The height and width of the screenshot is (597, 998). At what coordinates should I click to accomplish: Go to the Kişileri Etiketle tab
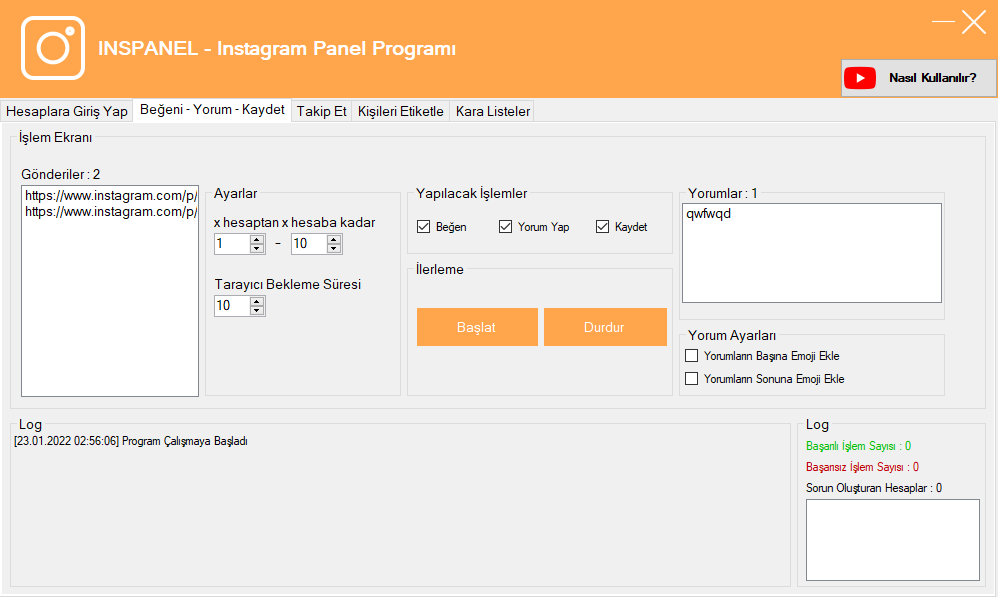coord(400,111)
